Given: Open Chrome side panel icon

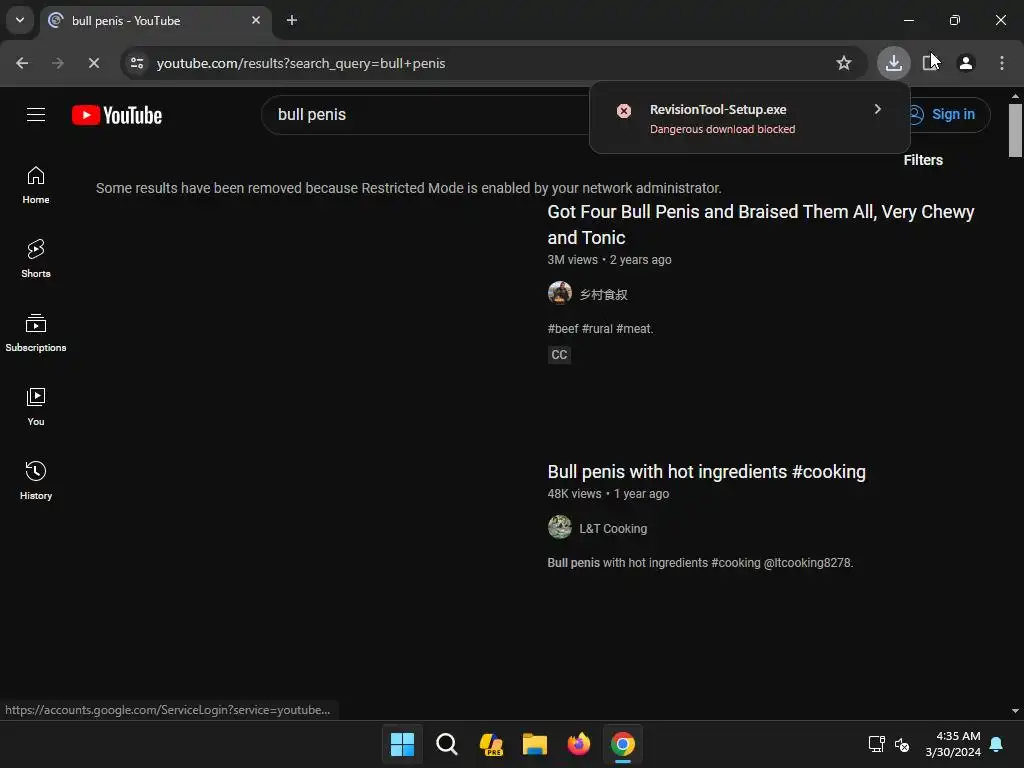Looking at the screenshot, I should tap(930, 63).
